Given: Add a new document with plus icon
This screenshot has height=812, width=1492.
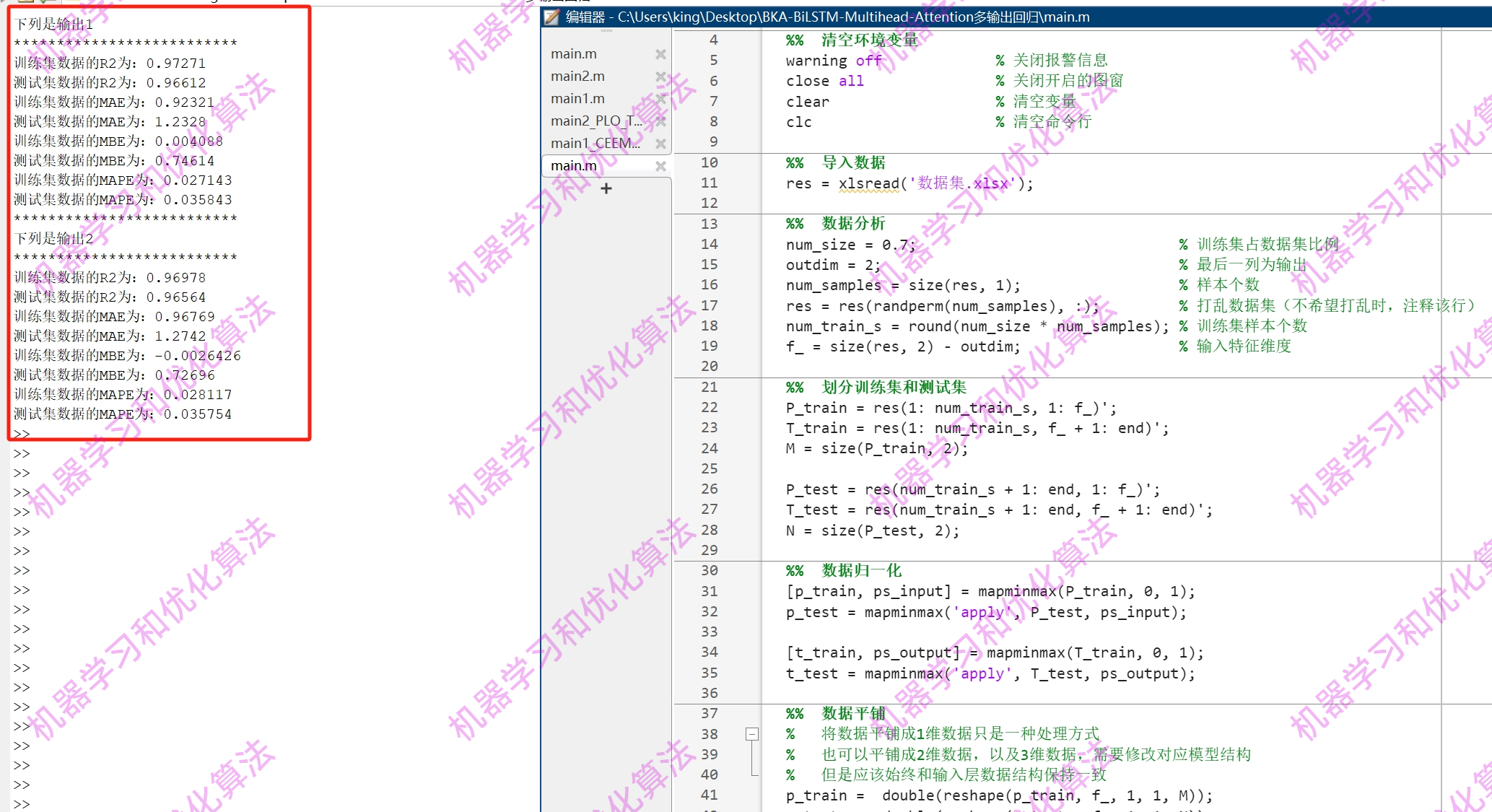Looking at the screenshot, I should click(606, 188).
